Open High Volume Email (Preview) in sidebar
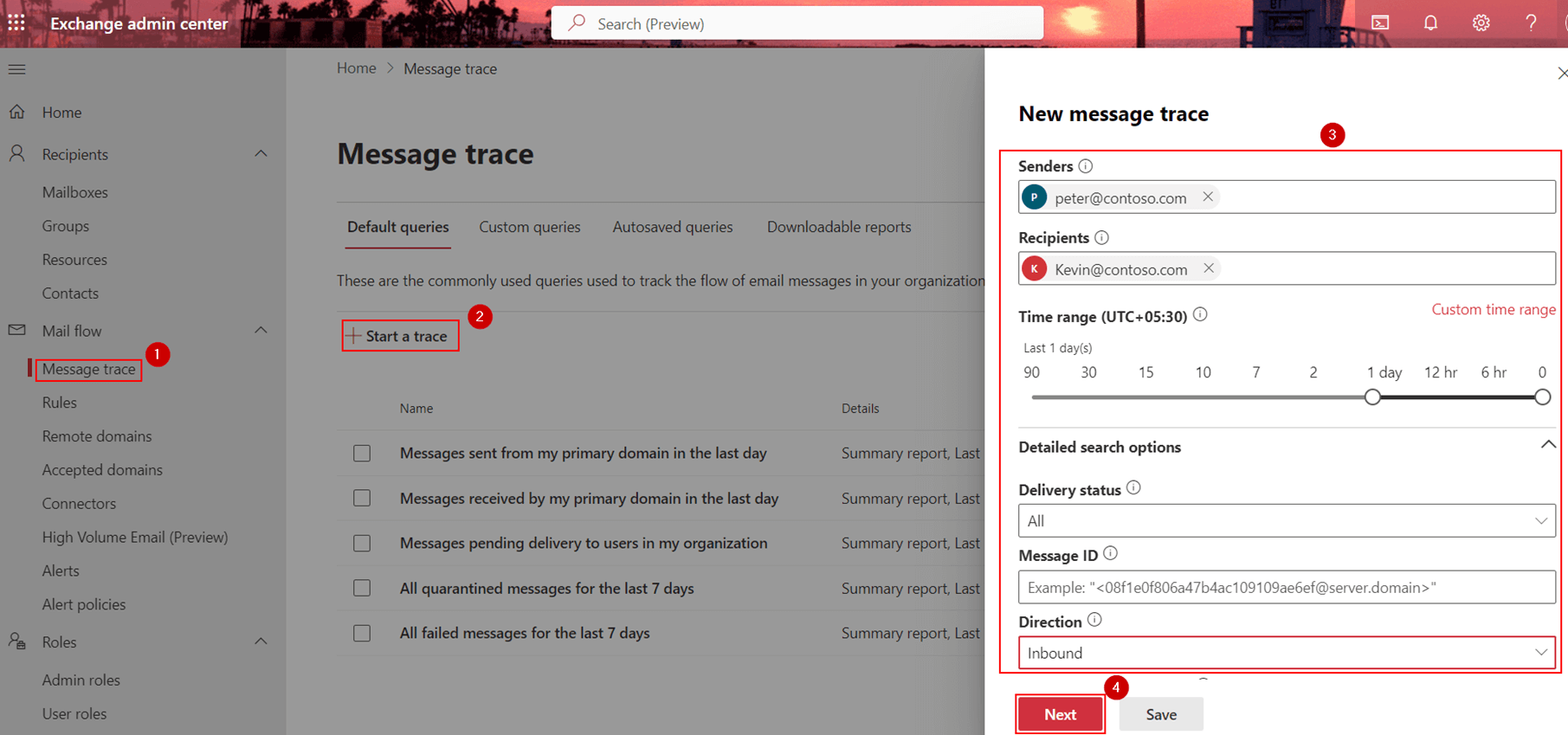 pyautogui.click(x=135, y=537)
